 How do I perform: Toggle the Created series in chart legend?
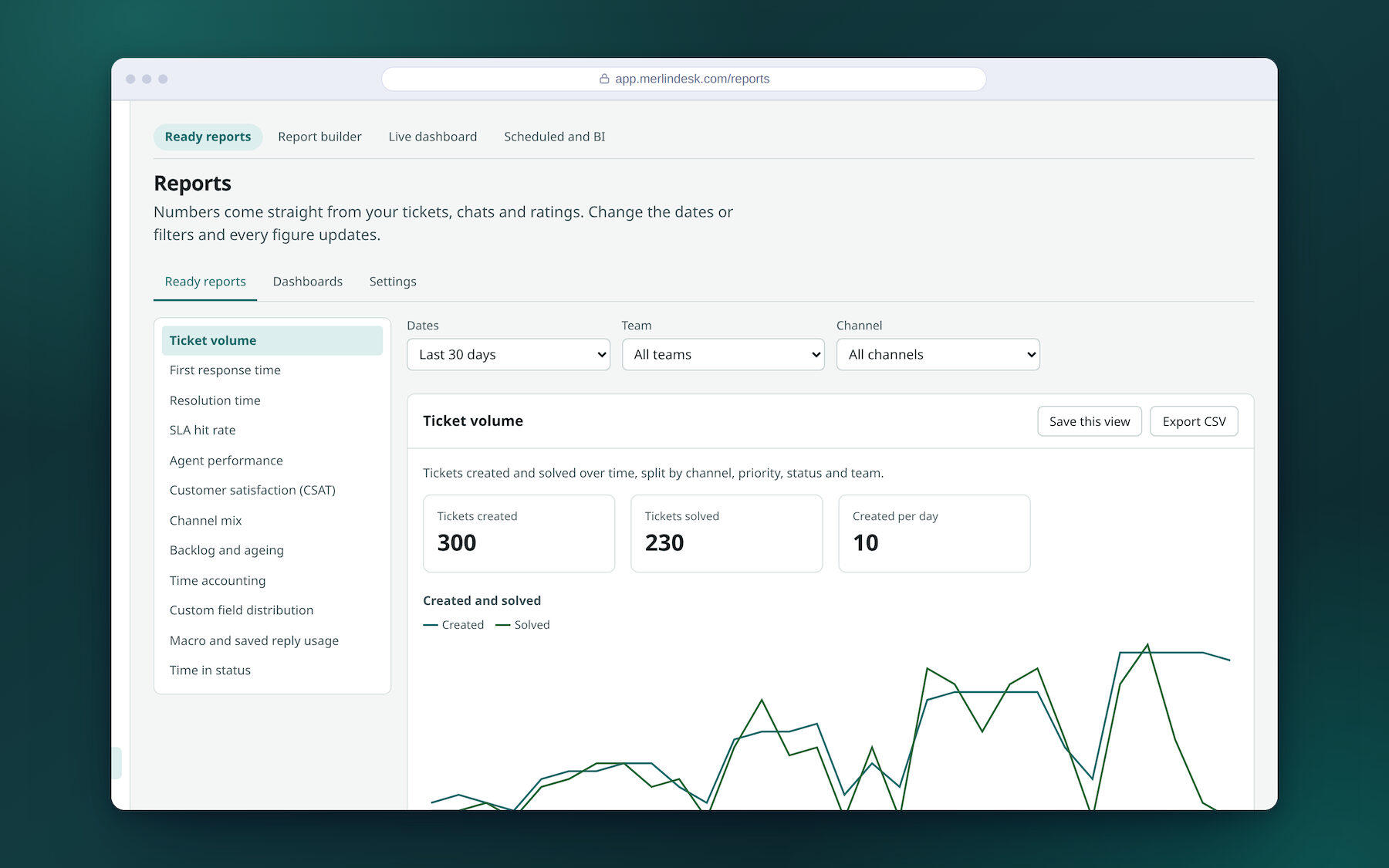coord(454,625)
